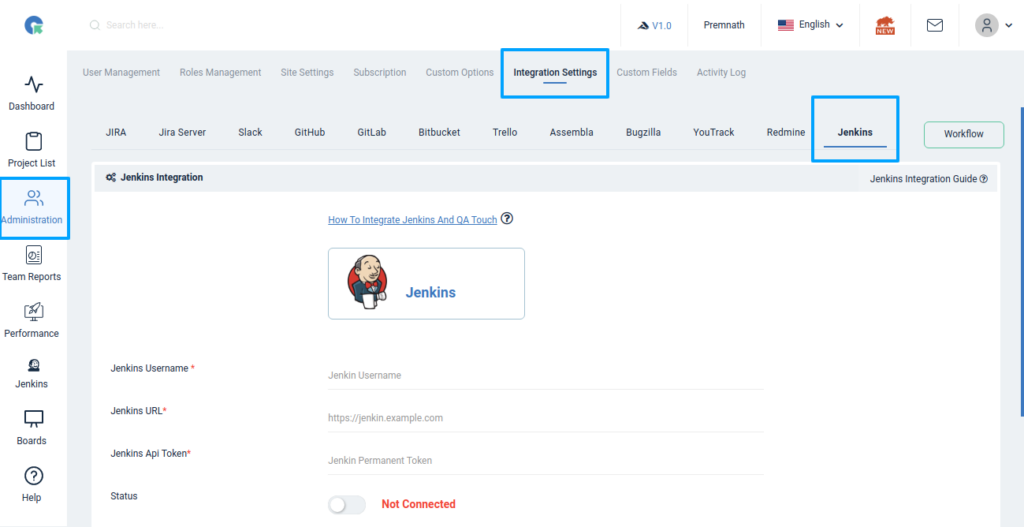Viewport: 1024px width, 527px height.
Task: Open the Jenkins Integration Guide link
Action: tap(928, 178)
